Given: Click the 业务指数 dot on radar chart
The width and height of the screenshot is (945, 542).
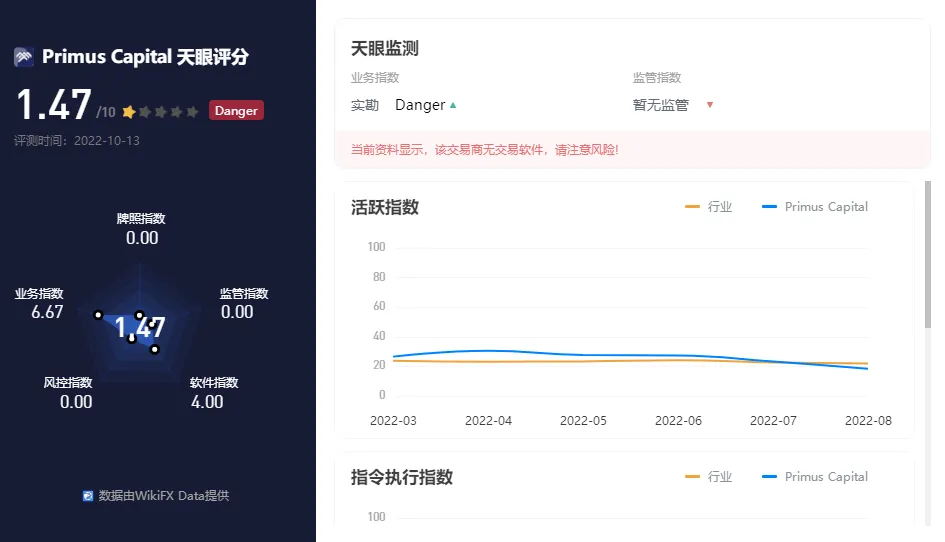Looking at the screenshot, I should (98, 315).
